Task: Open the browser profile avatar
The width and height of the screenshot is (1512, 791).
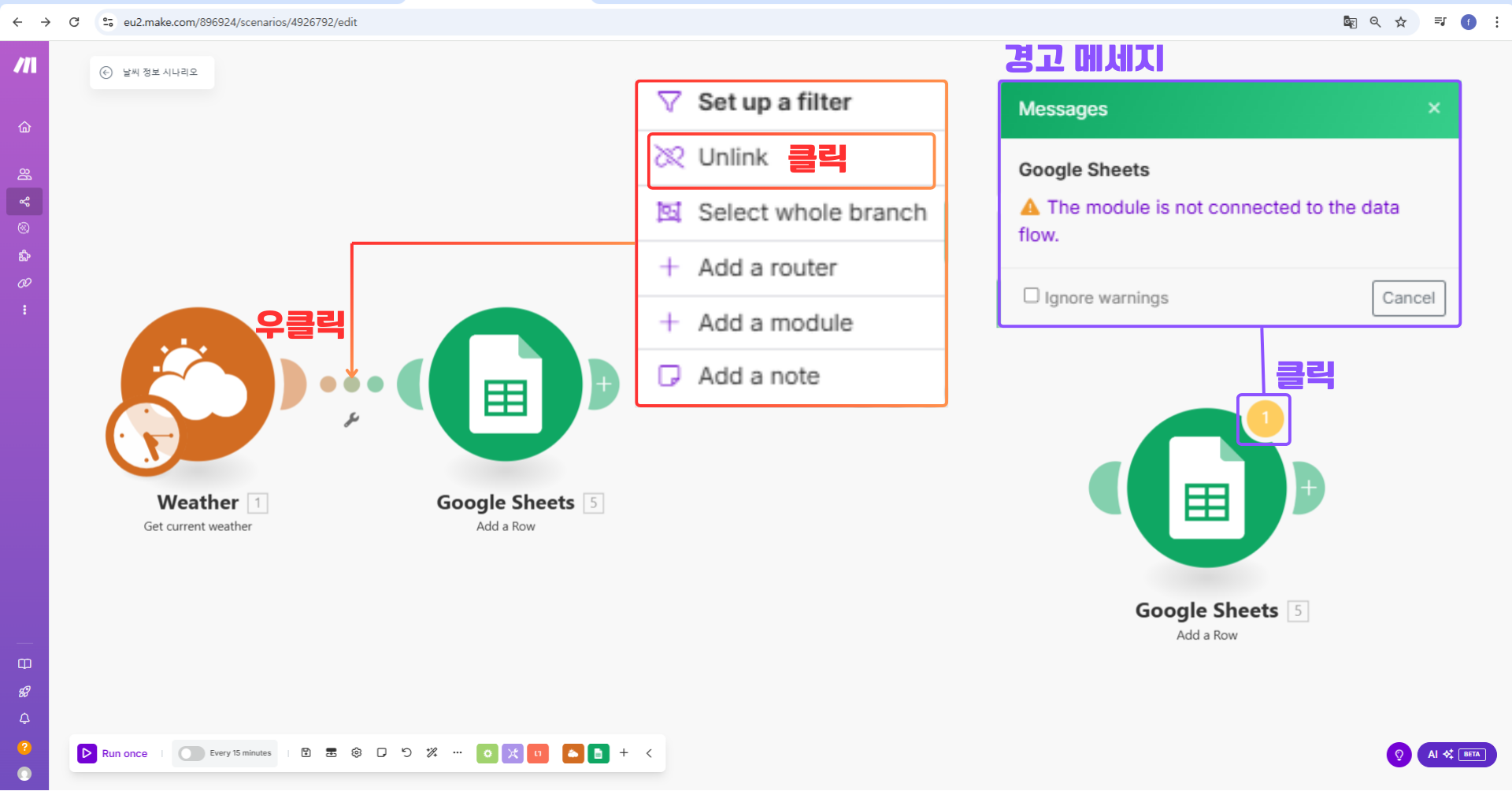Action: (x=1469, y=22)
